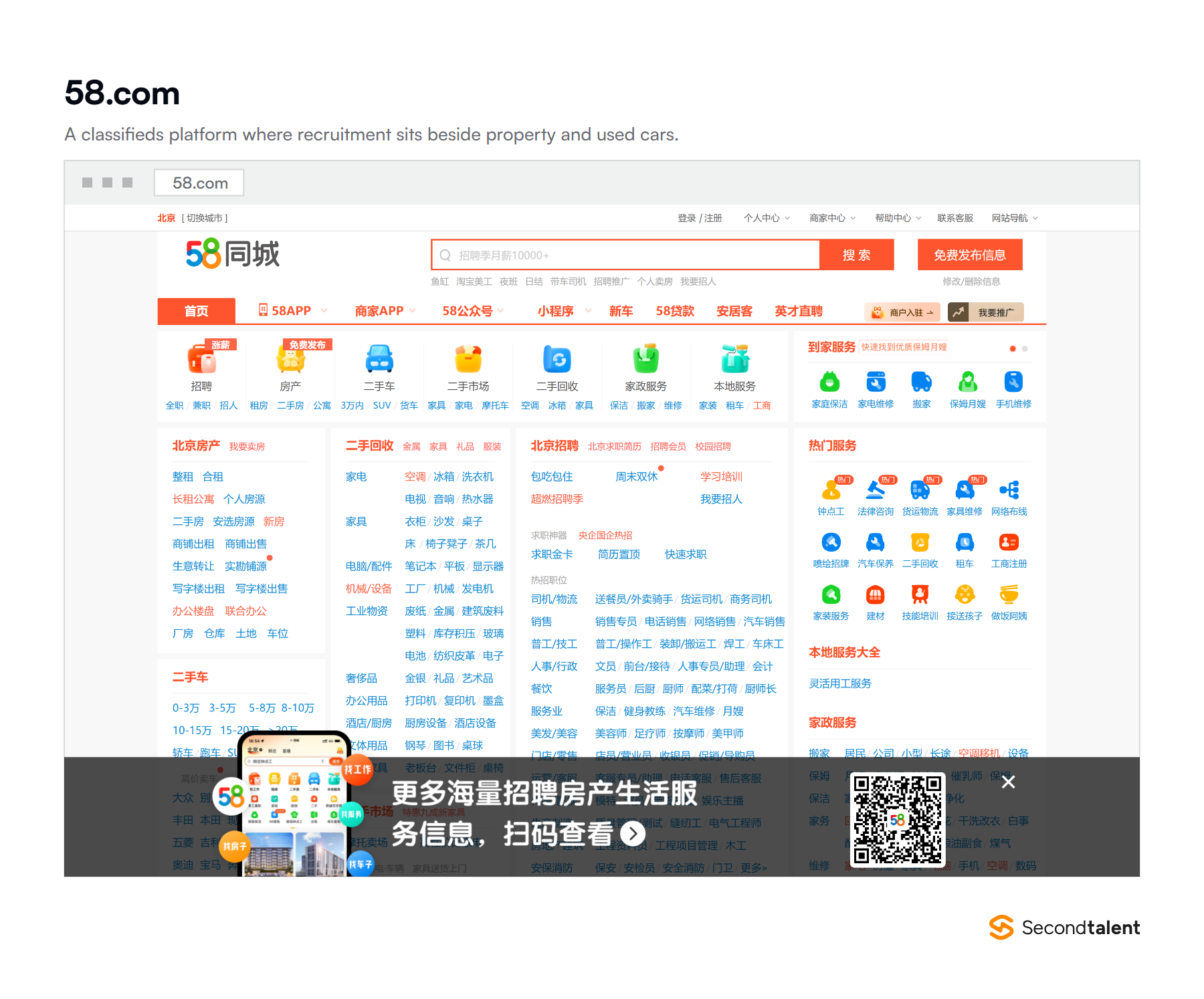The image size is (1204, 999).
Task: Open the 登录 / 注册 link
Action: pos(700,218)
